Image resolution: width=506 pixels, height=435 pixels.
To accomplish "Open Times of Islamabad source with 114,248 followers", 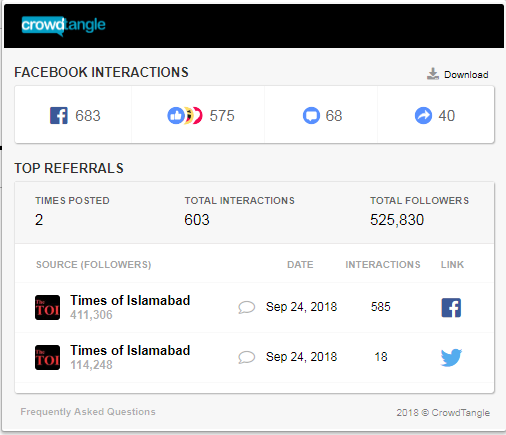I will pos(130,350).
